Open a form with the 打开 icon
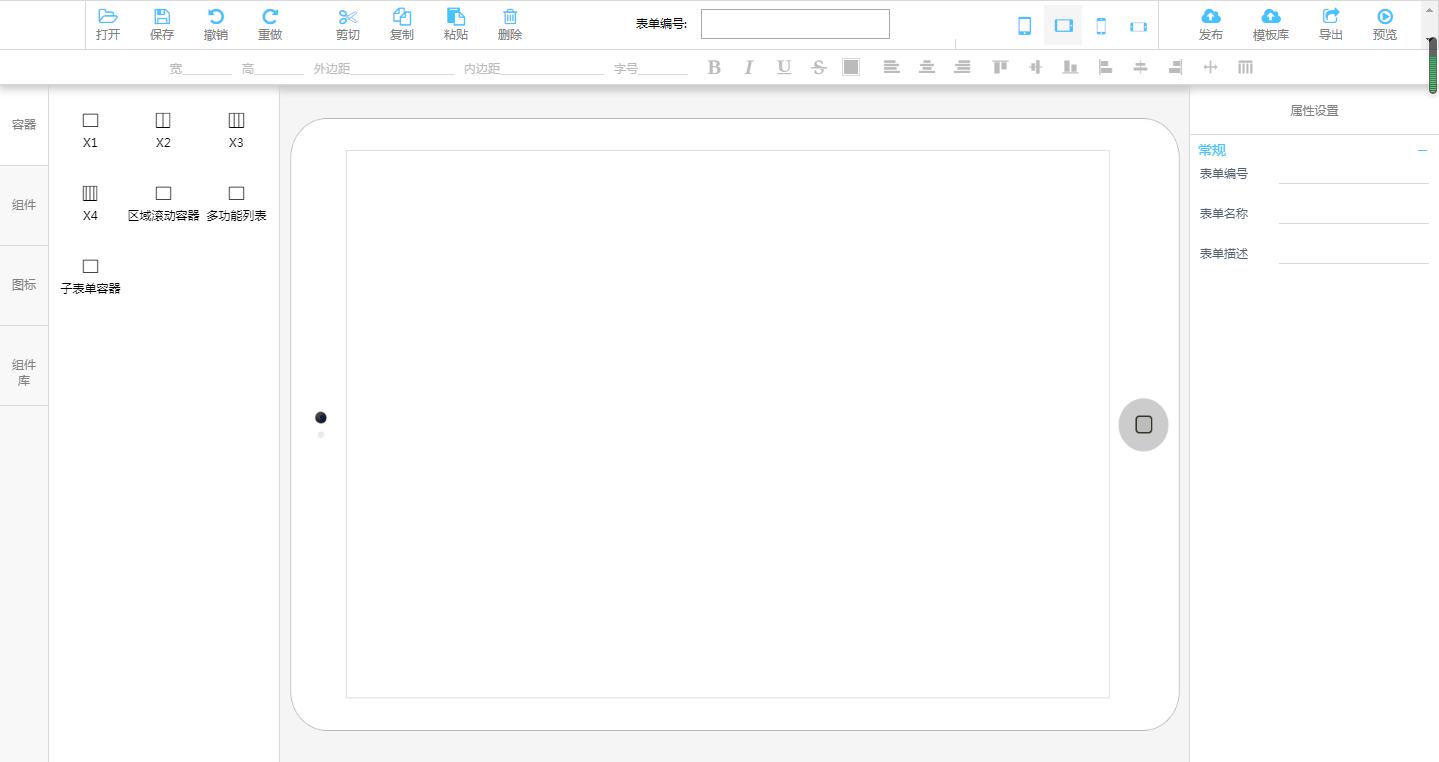Screen dimensions: 1439x762 (x=108, y=25)
